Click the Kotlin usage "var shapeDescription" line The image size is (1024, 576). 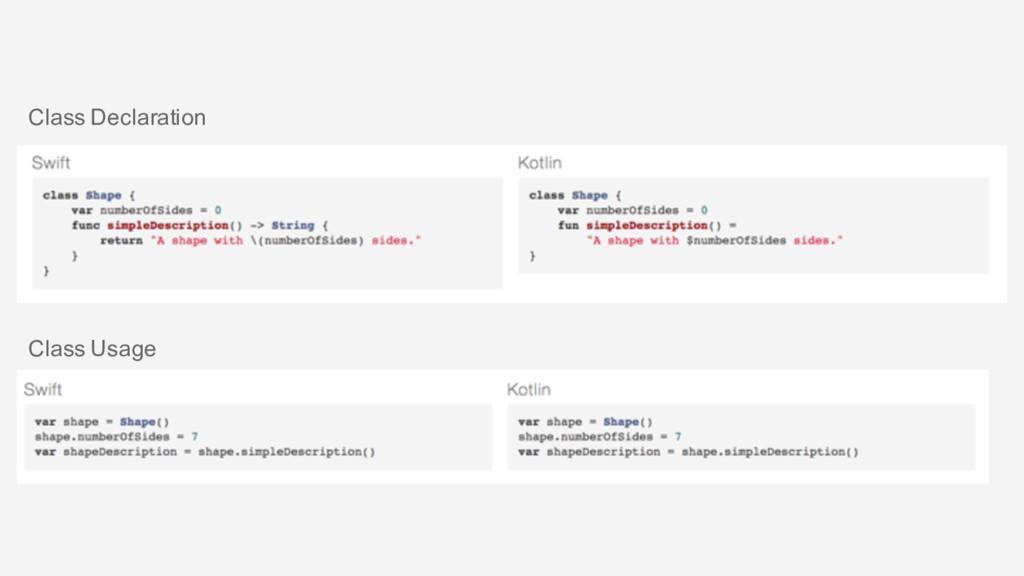tap(688, 452)
